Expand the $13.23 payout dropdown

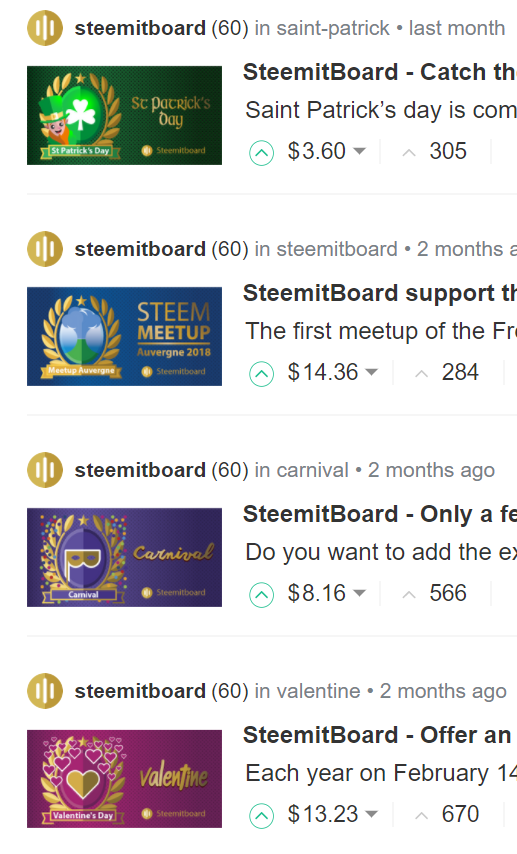(372, 814)
